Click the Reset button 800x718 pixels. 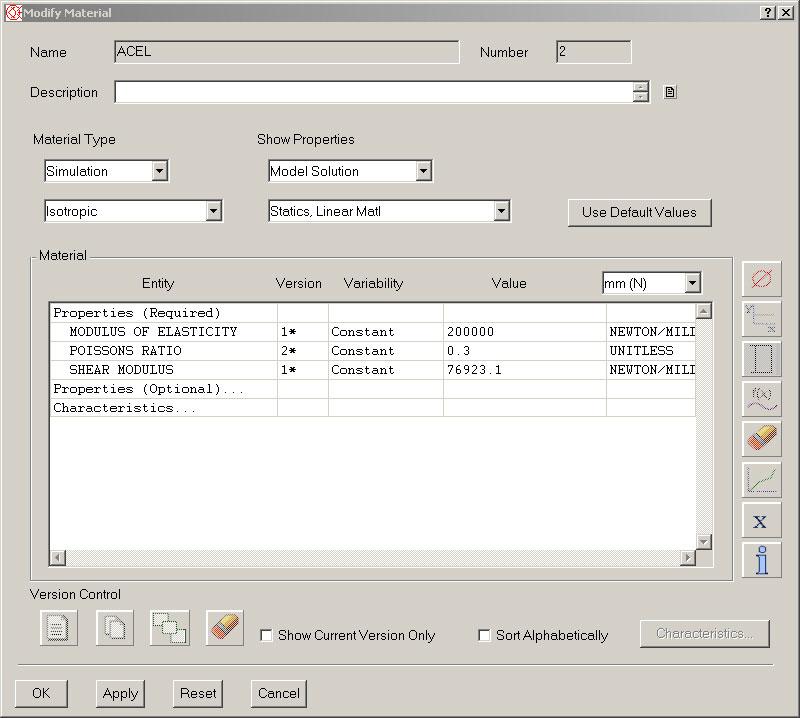(x=198, y=694)
